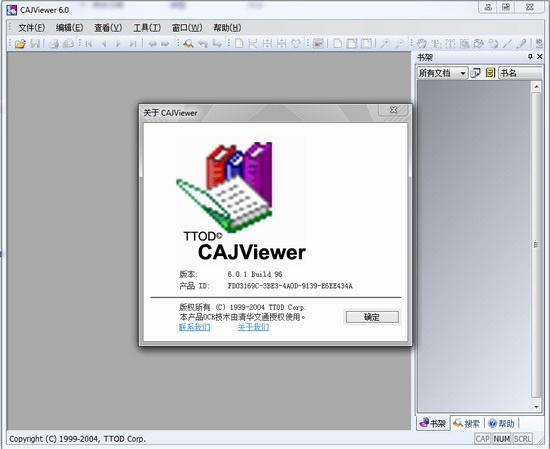Screen dimensions: 550x449
Task: Jump to last page arrow icon
Action: pos(133,43)
